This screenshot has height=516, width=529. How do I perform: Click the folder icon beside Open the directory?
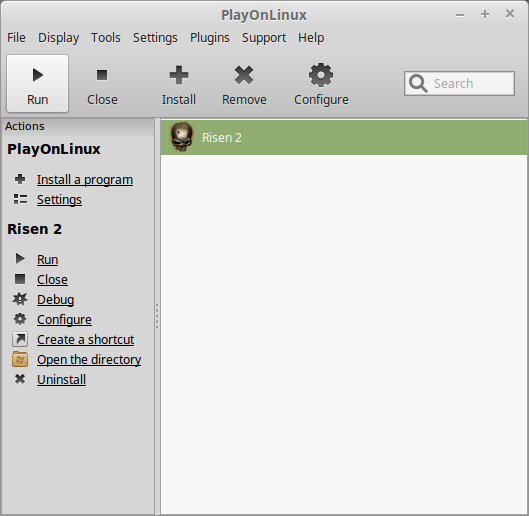[x=20, y=359]
